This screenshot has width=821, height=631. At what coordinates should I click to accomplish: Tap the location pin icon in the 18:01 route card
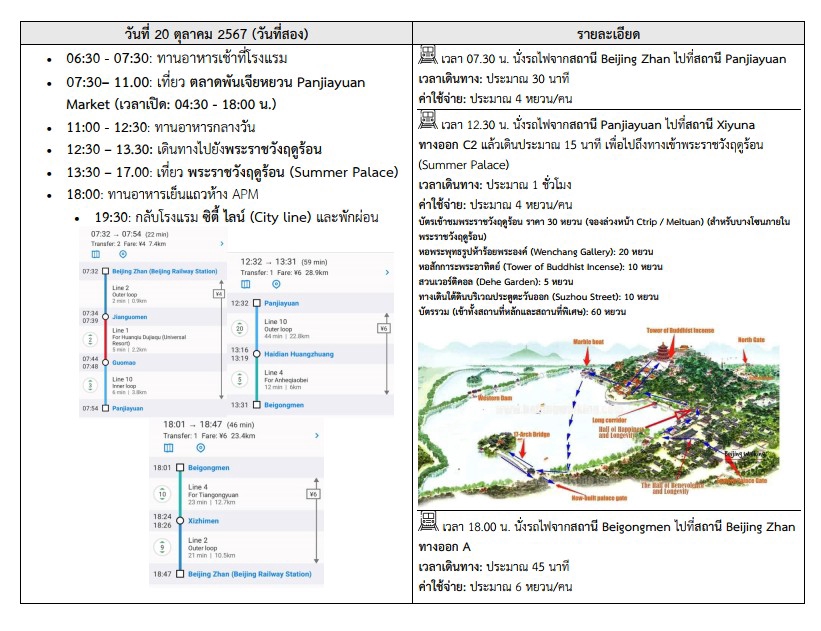[201, 448]
